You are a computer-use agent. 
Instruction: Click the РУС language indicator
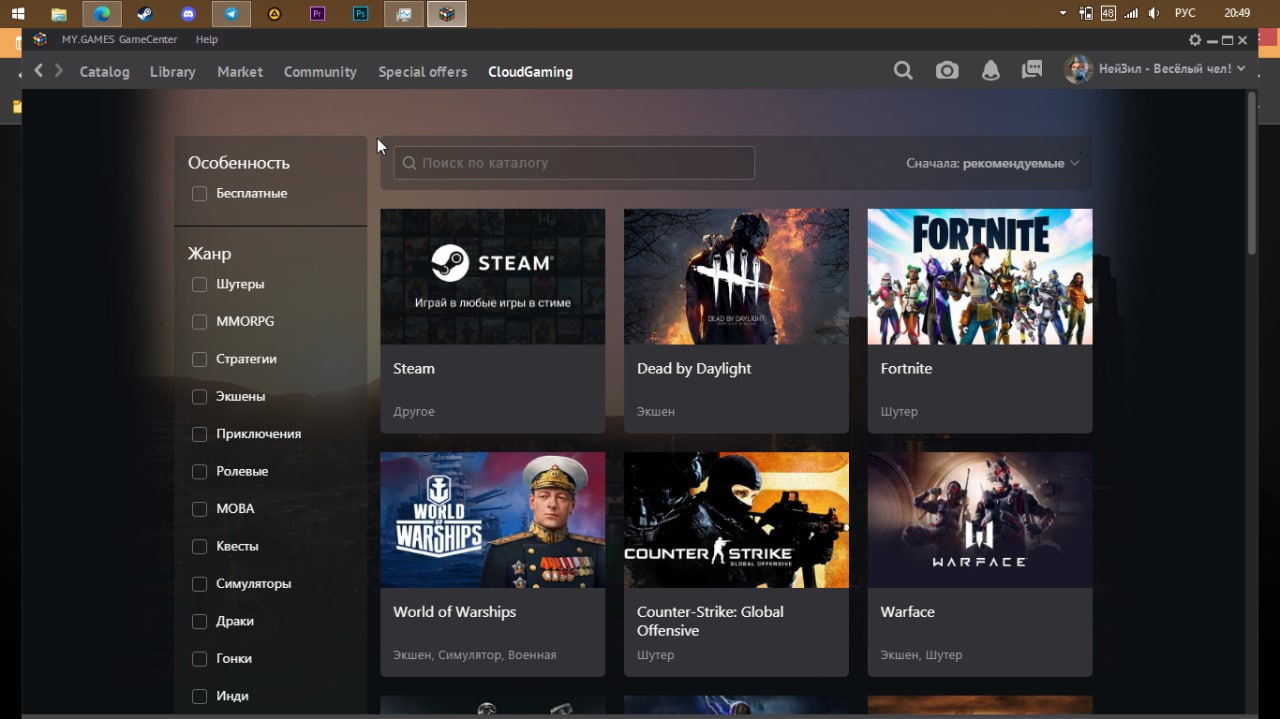click(1185, 13)
